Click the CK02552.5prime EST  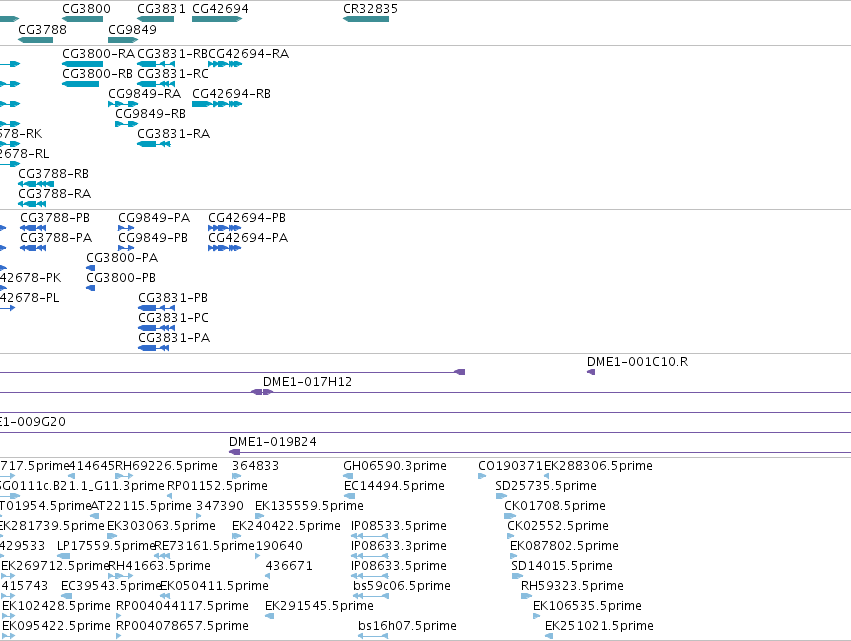point(511,536)
